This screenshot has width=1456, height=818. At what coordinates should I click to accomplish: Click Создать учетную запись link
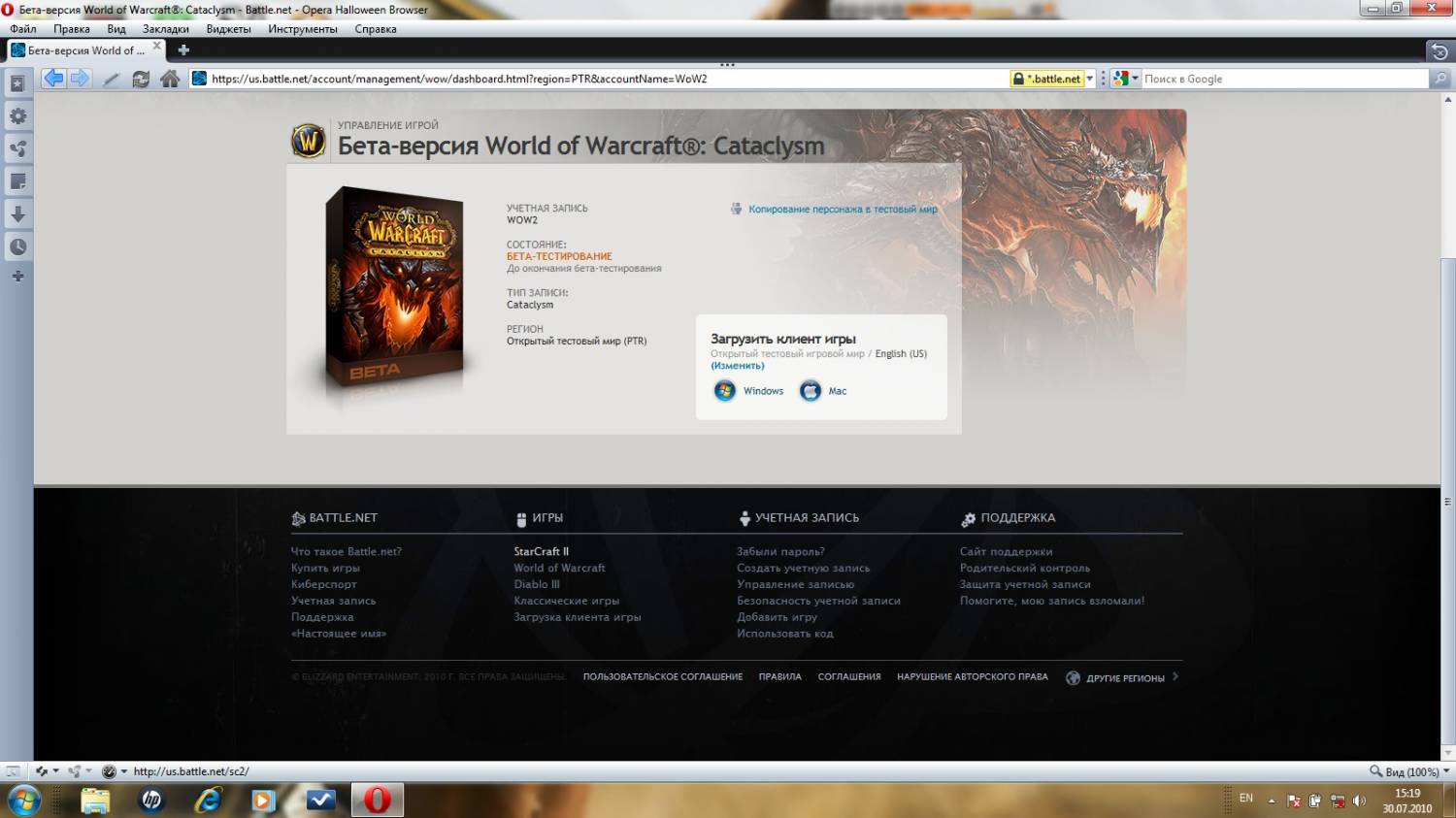803,568
